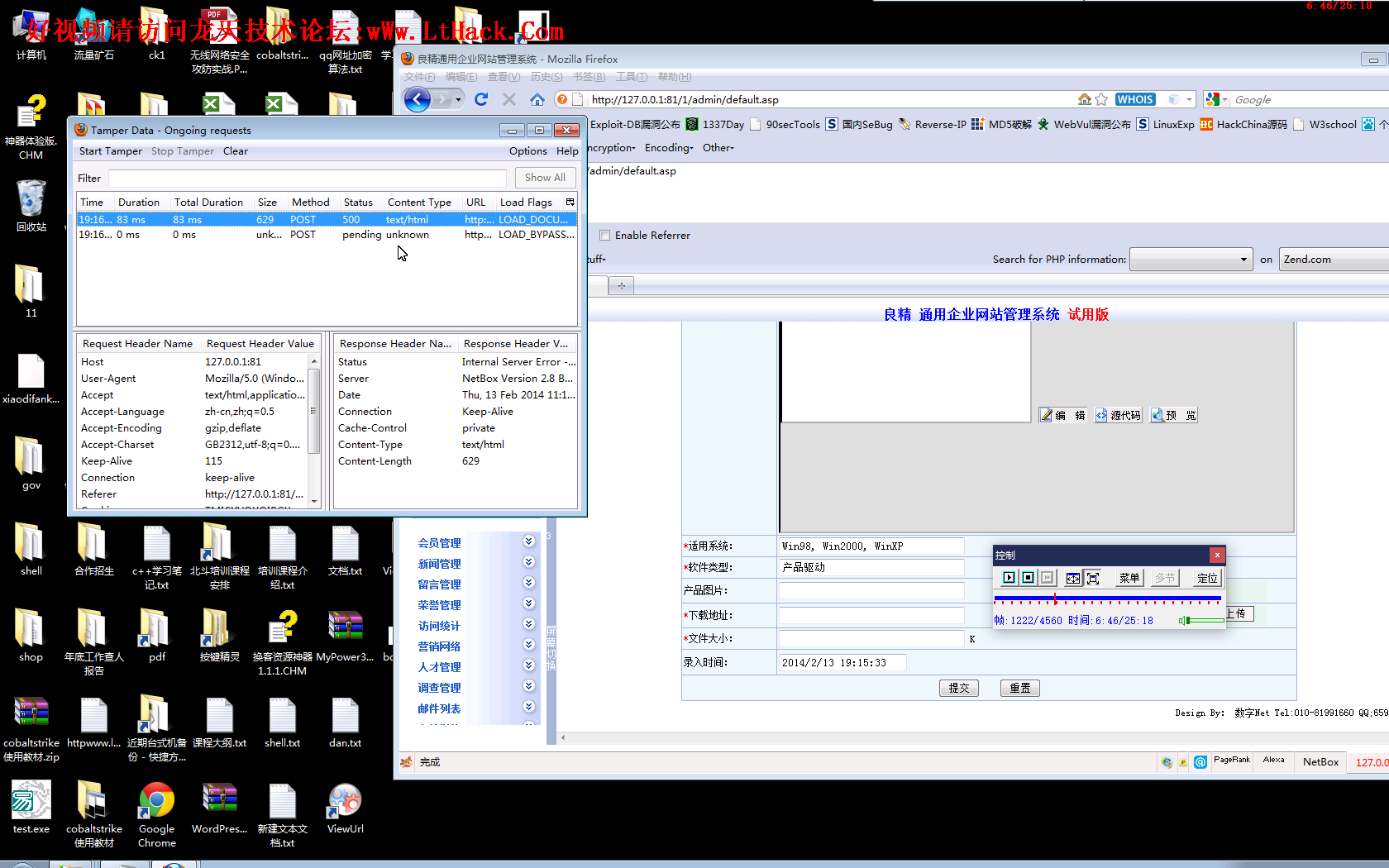Click the Show All button in Tamper Data
1389x868 pixels.
coord(545,178)
